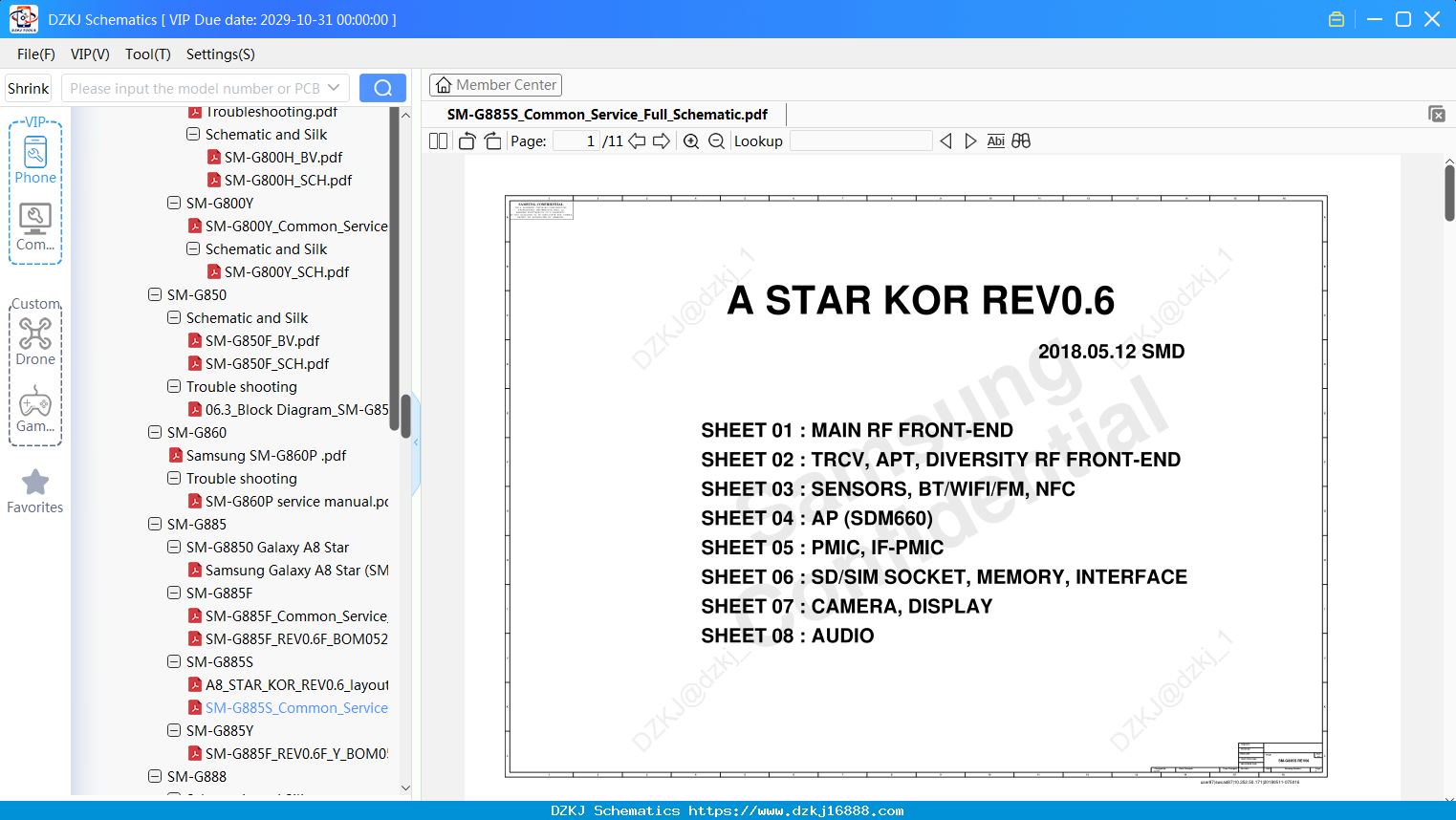Open the Game console category in sidebar
Image resolution: width=1456 pixels, height=820 pixels.
coord(35,409)
